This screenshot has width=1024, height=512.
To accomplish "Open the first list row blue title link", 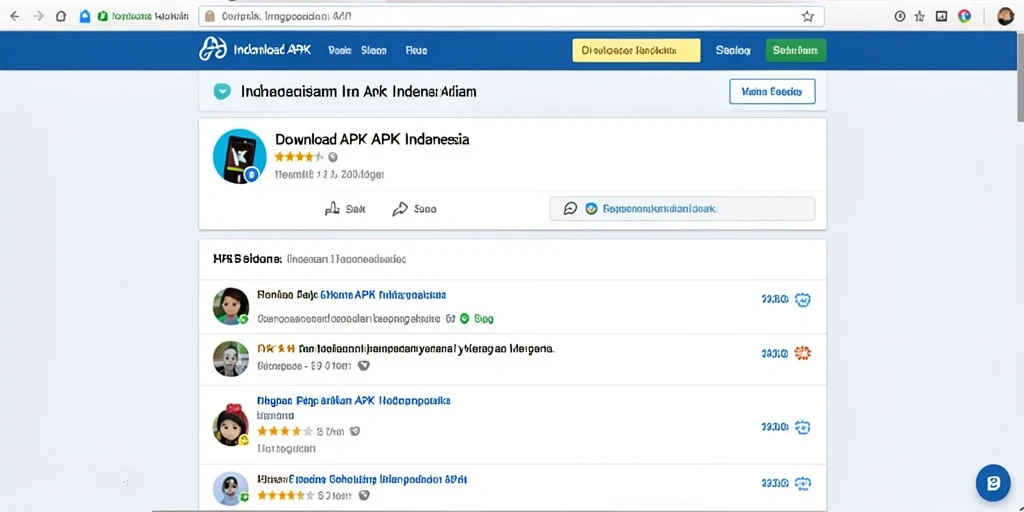I will pos(383,295).
